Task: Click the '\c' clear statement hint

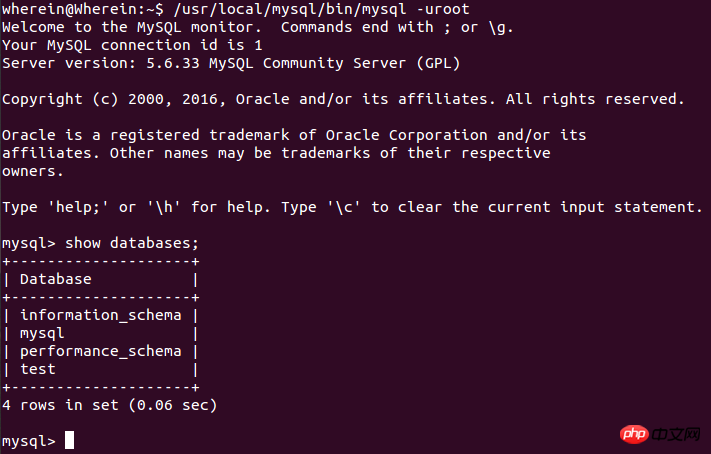Action: [x=344, y=207]
